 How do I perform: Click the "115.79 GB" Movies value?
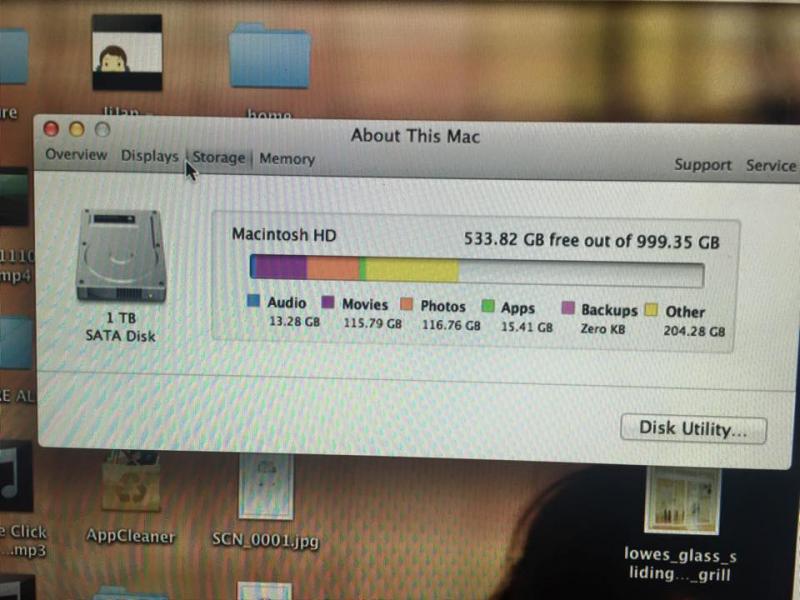[x=372, y=323]
